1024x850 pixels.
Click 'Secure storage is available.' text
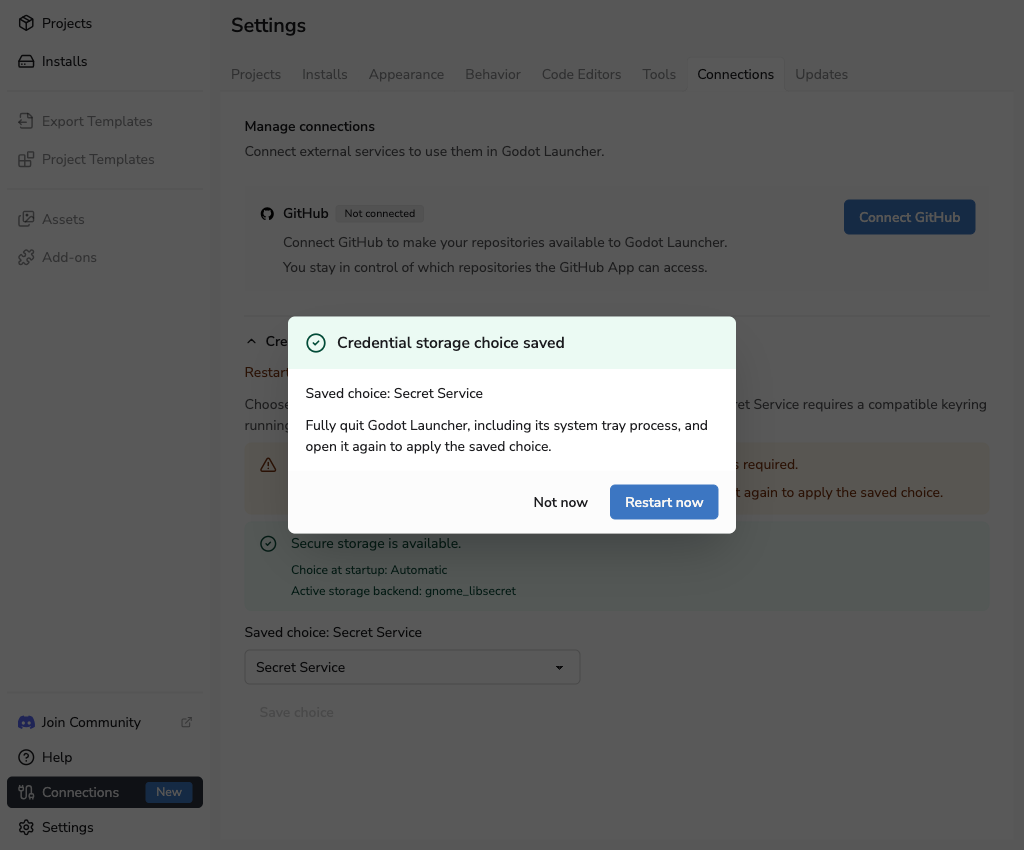(x=376, y=543)
